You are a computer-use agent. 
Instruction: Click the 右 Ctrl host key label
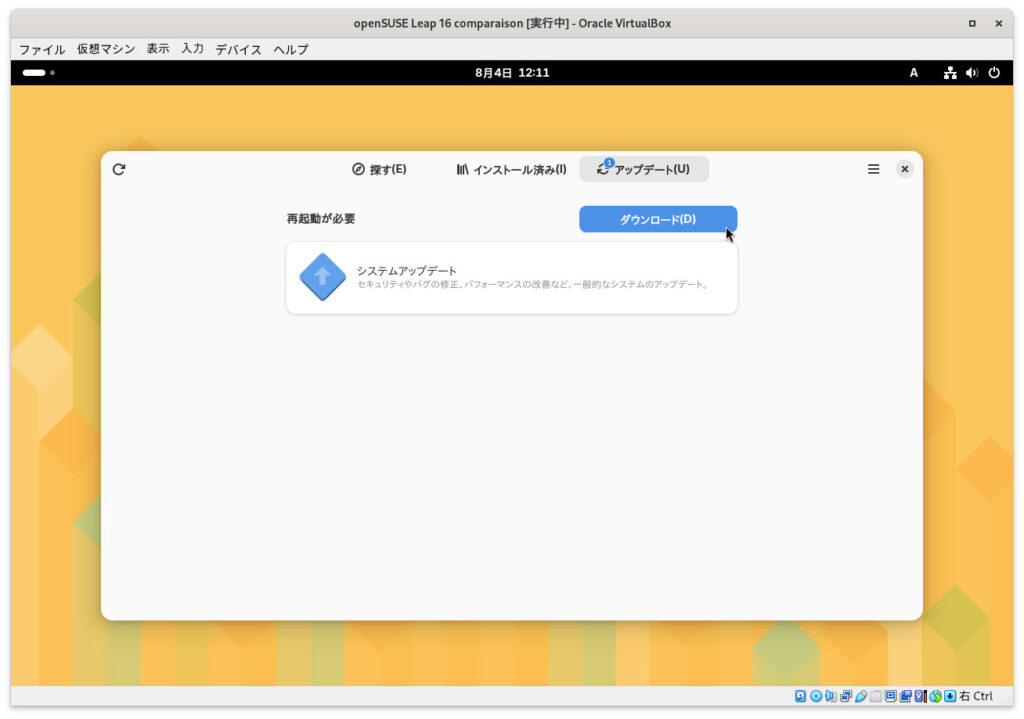(976, 696)
